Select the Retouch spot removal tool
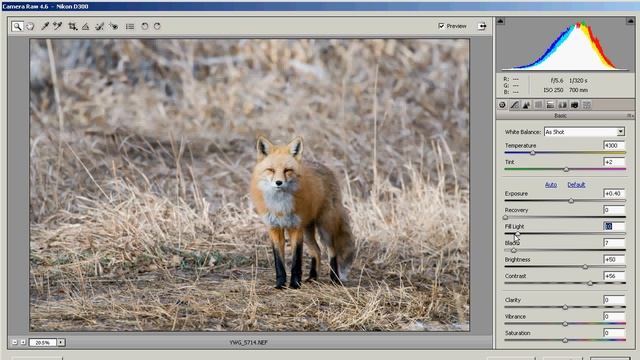Image resolution: width=640 pixels, height=360 pixels. tap(99, 26)
